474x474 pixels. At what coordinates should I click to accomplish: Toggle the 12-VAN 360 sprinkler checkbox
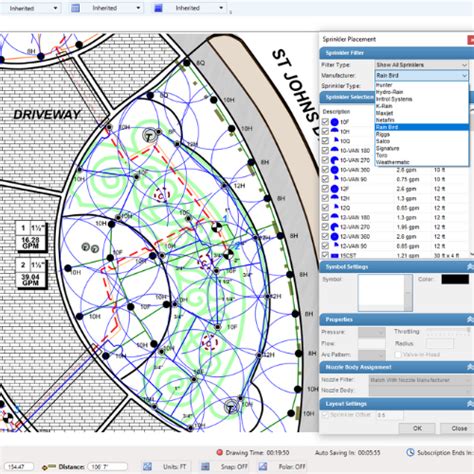coord(325,236)
